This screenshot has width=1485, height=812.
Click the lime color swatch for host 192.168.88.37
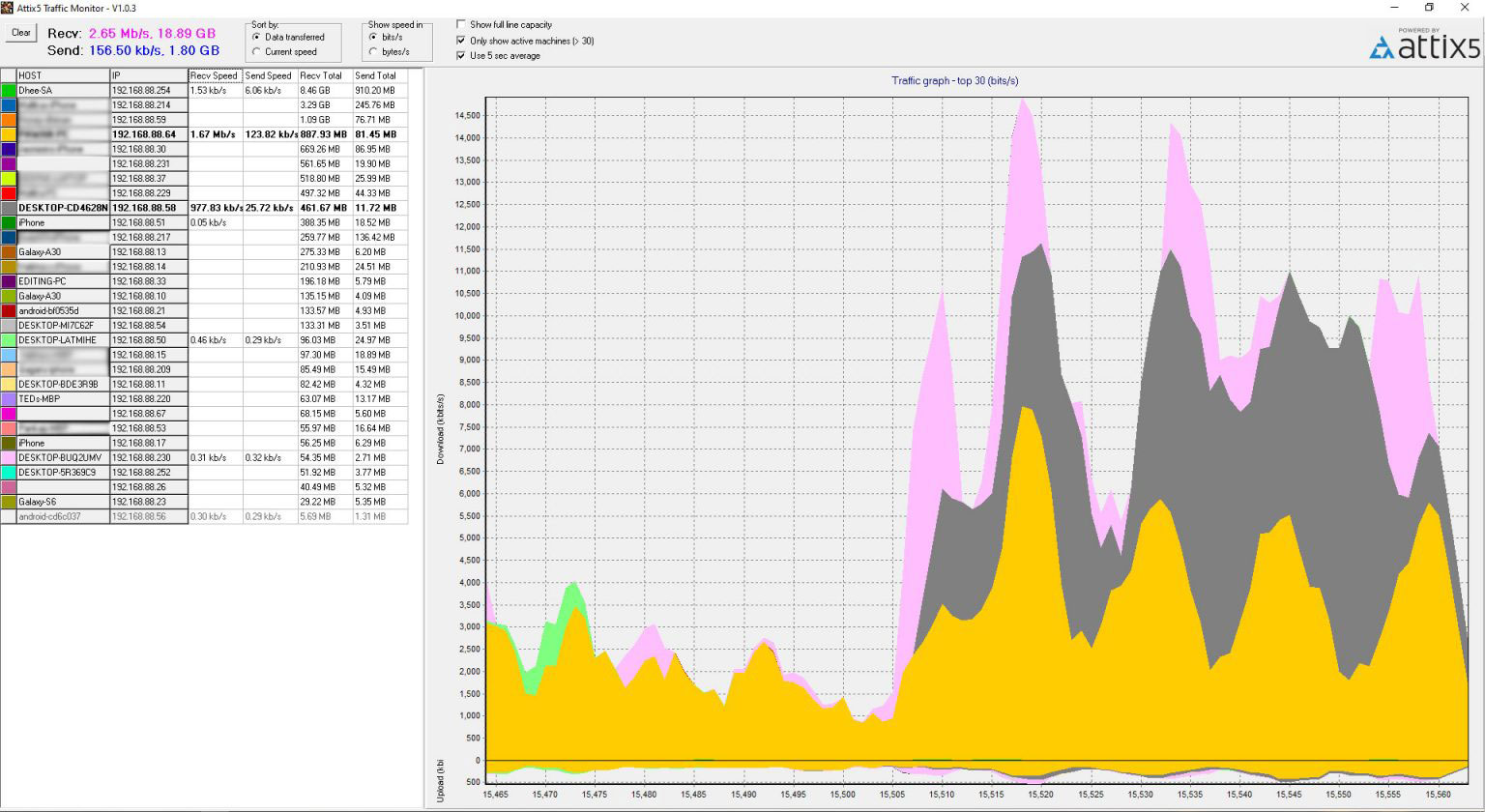click(x=8, y=178)
